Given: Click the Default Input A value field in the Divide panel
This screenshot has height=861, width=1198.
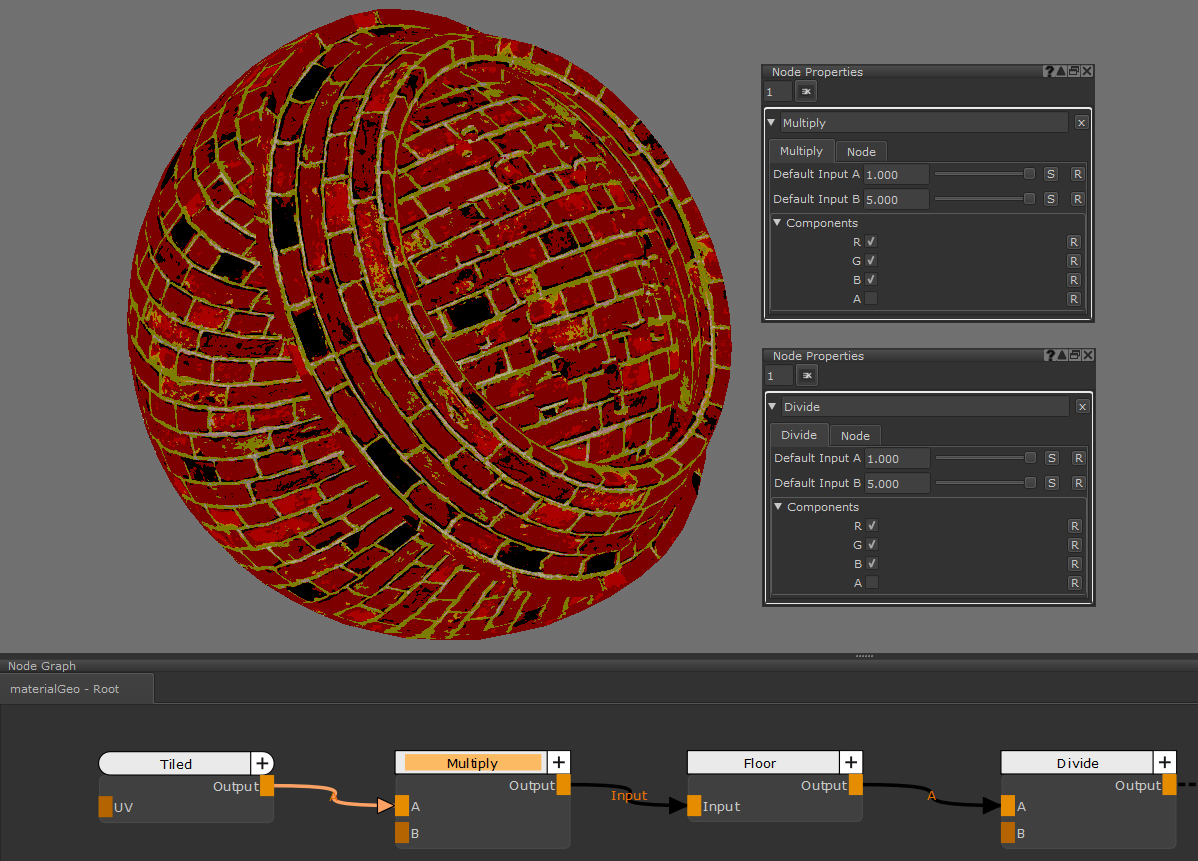Looking at the screenshot, I should click(897, 459).
